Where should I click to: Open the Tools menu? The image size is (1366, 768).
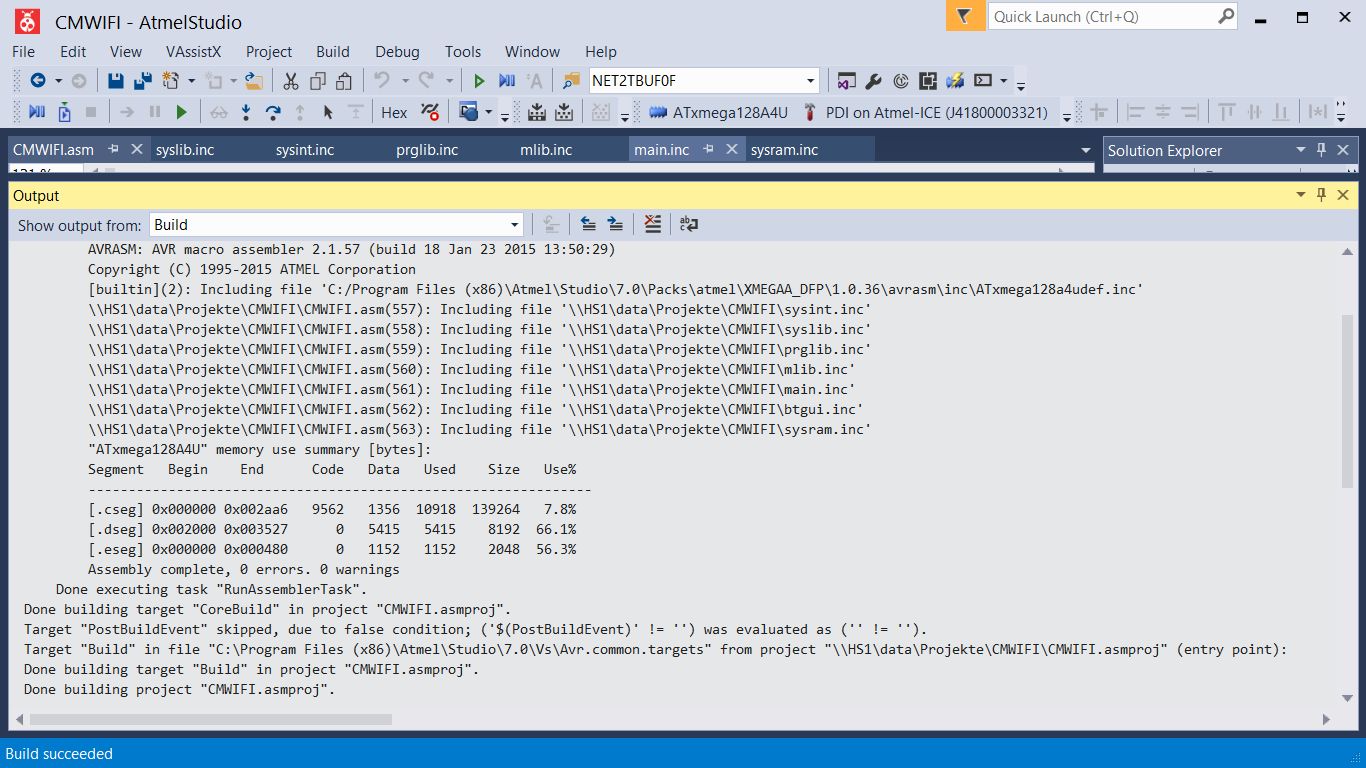pyautogui.click(x=463, y=51)
